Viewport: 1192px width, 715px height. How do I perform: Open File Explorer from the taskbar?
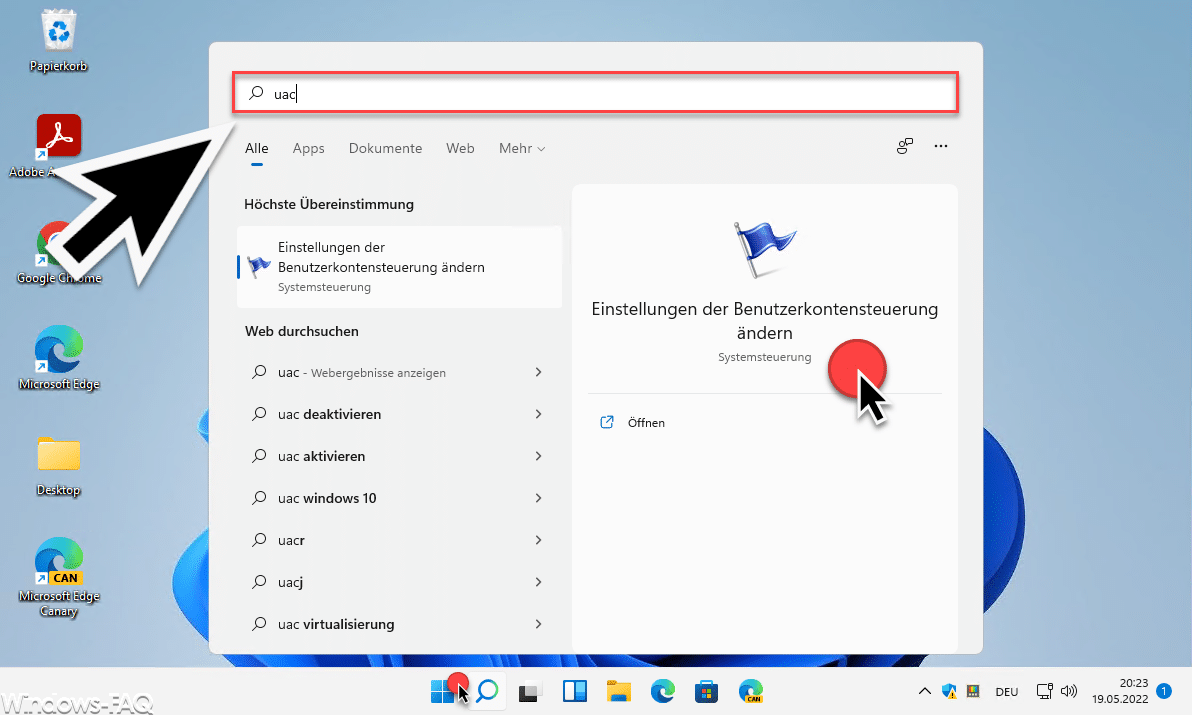619,691
